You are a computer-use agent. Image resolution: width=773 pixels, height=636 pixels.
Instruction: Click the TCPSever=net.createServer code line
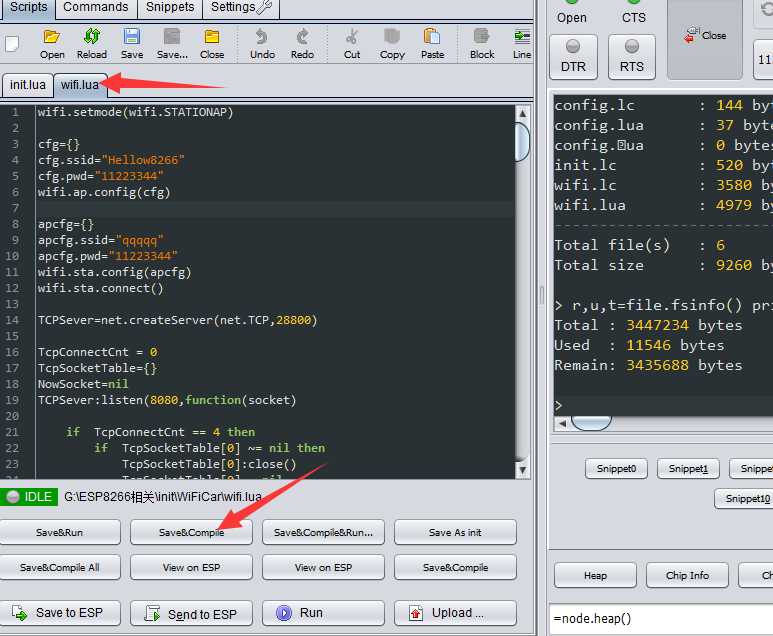pyautogui.click(x=177, y=320)
